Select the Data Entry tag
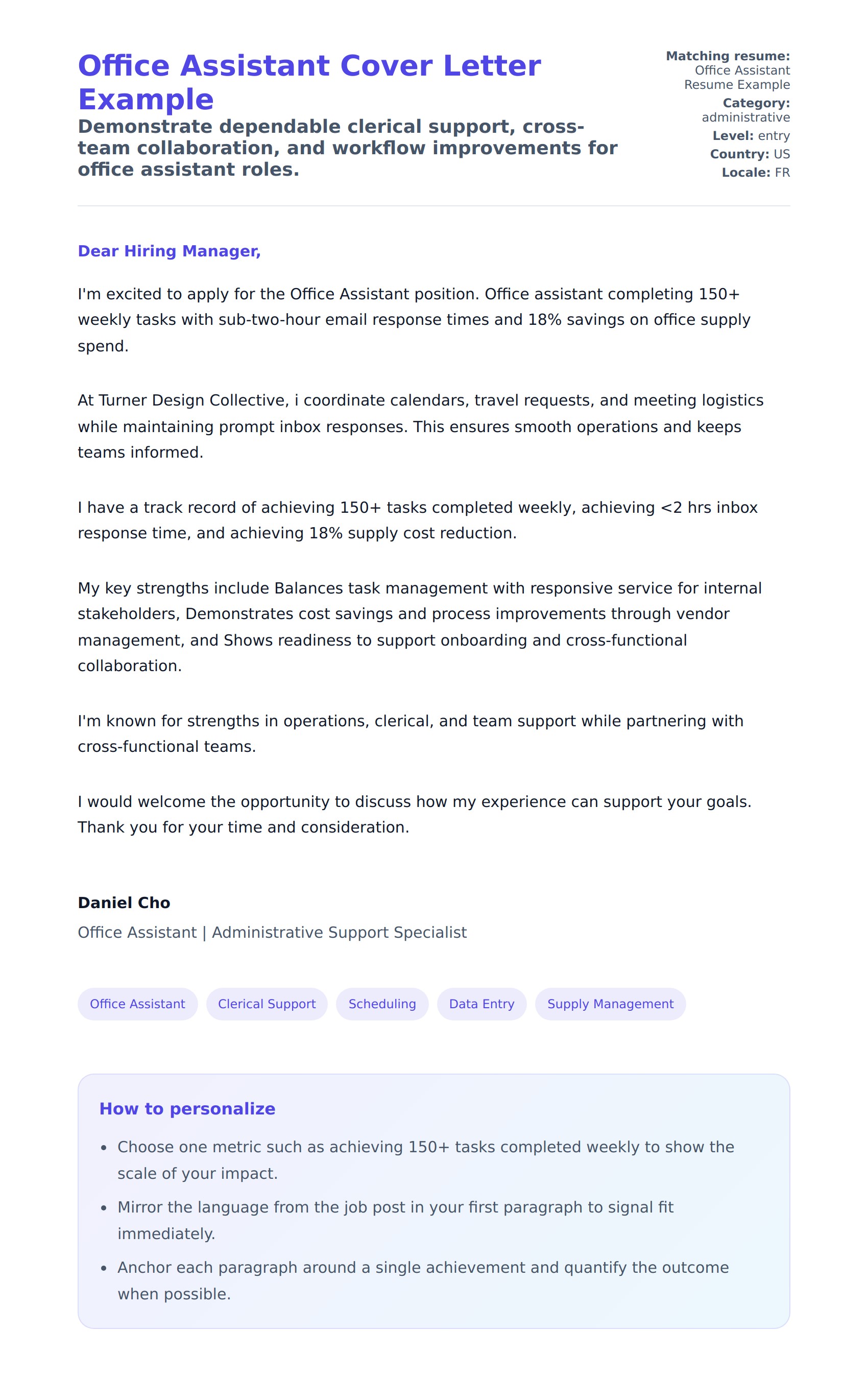 481,1004
